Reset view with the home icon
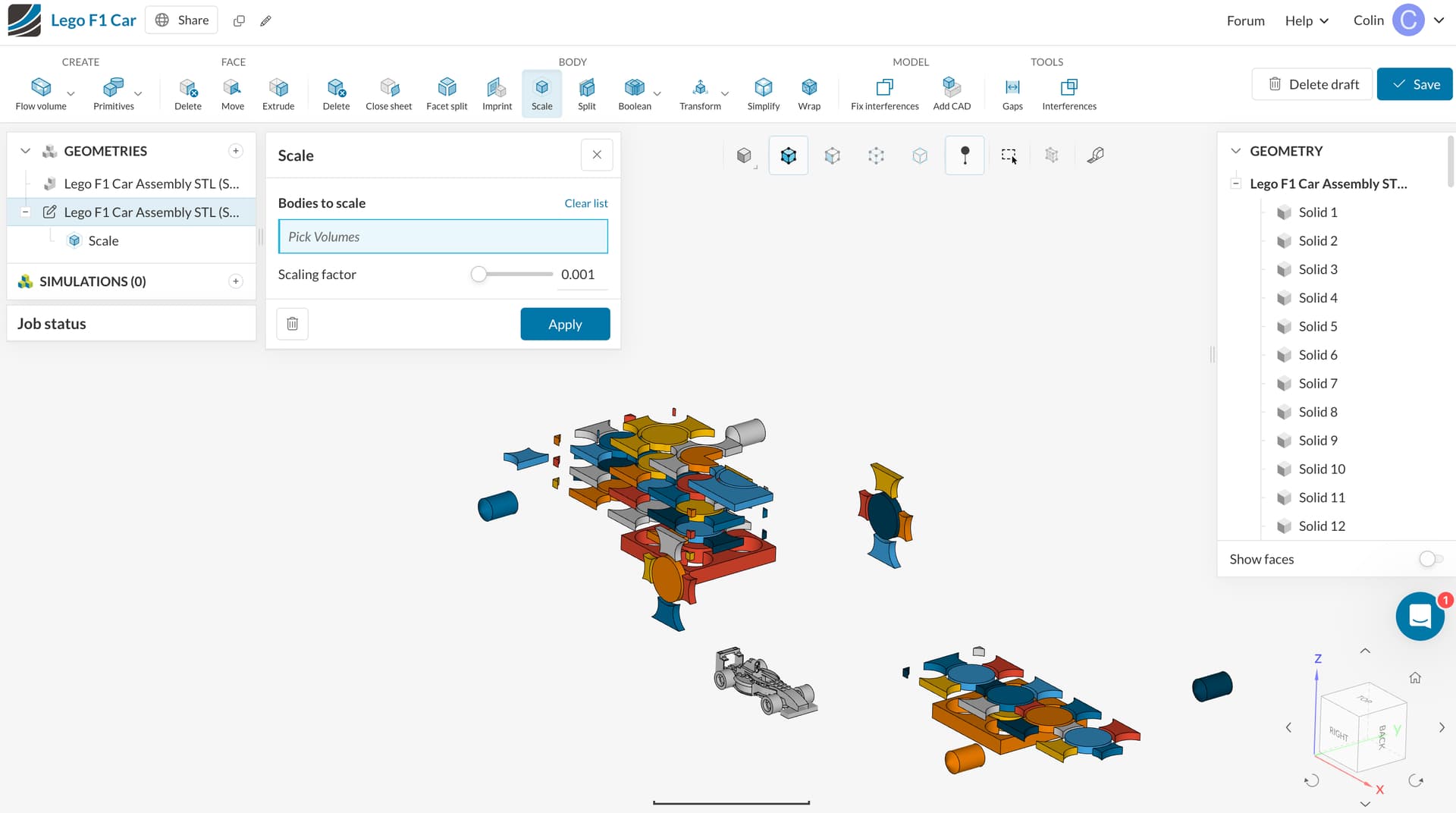The image size is (1456, 813). 1415,678
